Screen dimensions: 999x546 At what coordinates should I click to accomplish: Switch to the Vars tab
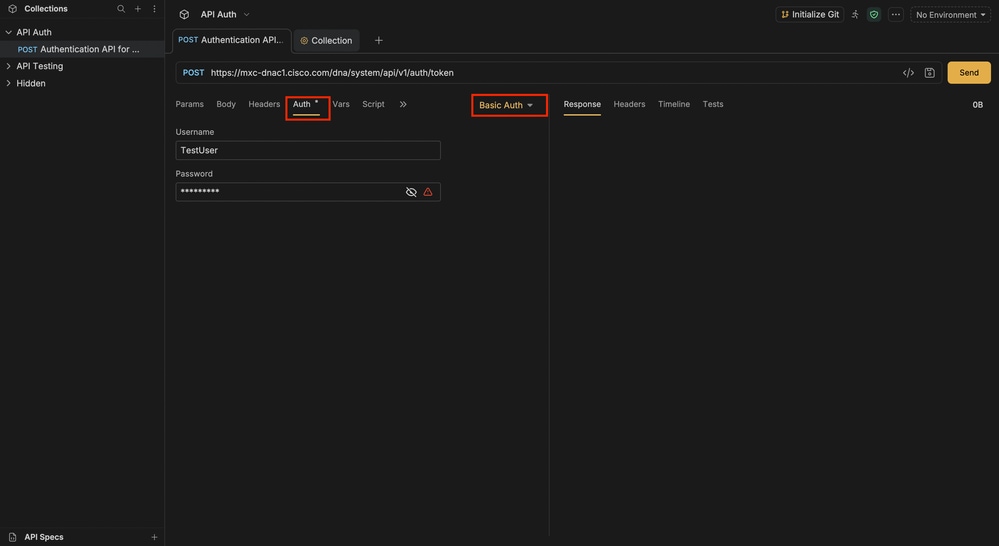(x=341, y=104)
